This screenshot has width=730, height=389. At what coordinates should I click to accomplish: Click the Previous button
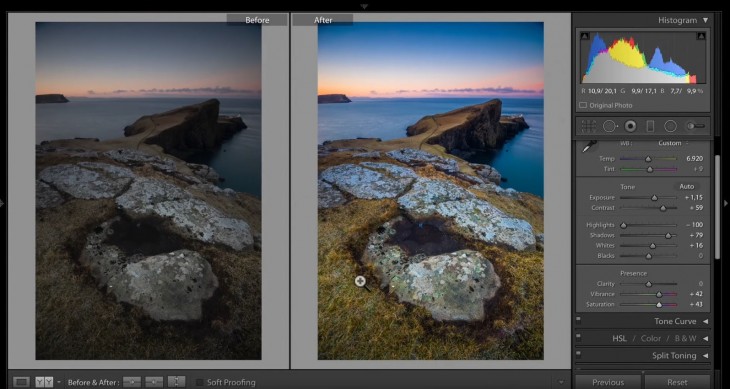pyautogui.click(x=608, y=382)
